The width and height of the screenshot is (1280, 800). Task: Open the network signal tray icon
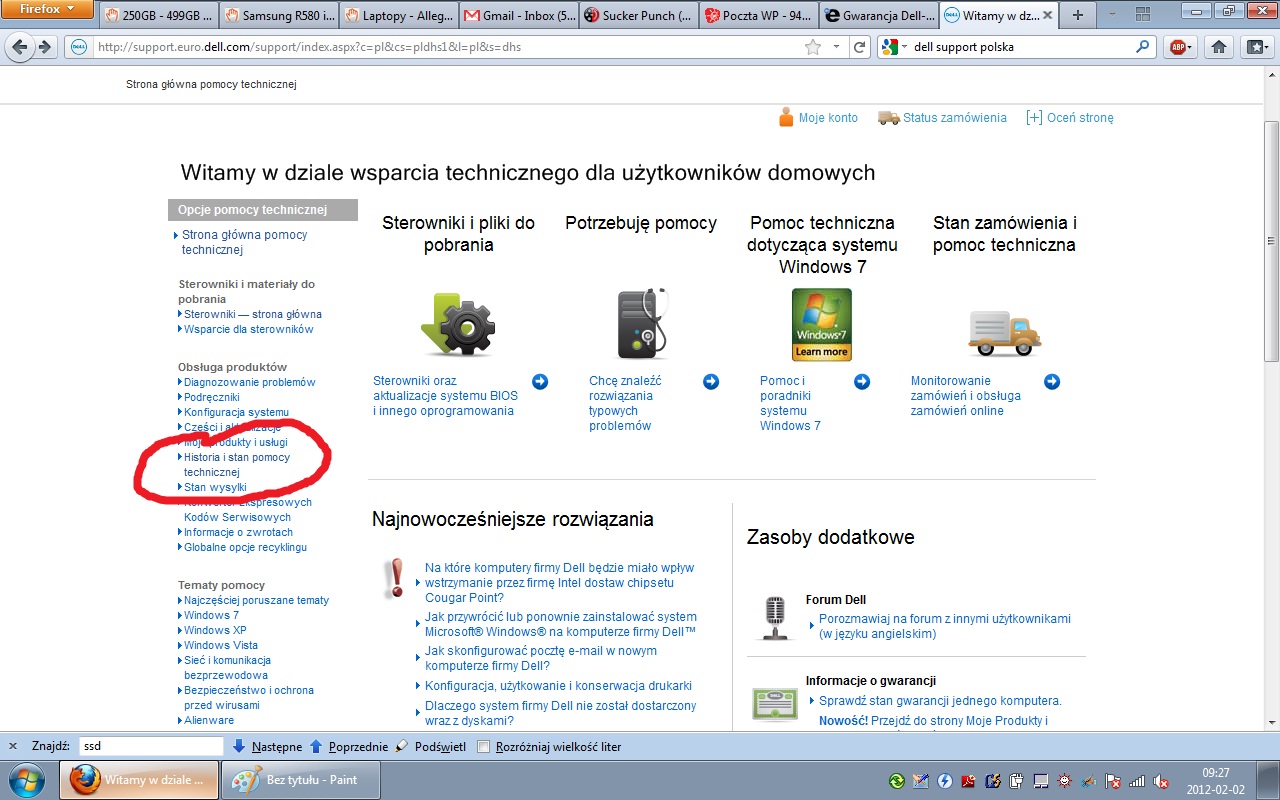point(1136,781)
